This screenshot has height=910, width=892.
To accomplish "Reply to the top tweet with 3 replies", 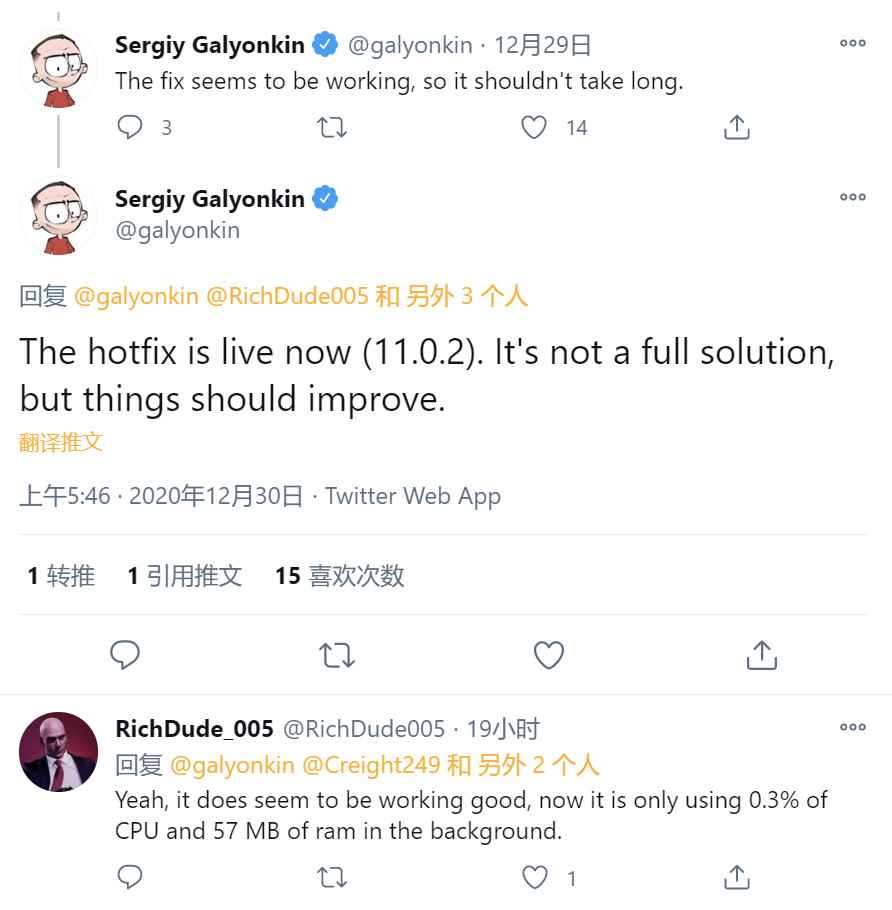I will click(x=131, y=128).
